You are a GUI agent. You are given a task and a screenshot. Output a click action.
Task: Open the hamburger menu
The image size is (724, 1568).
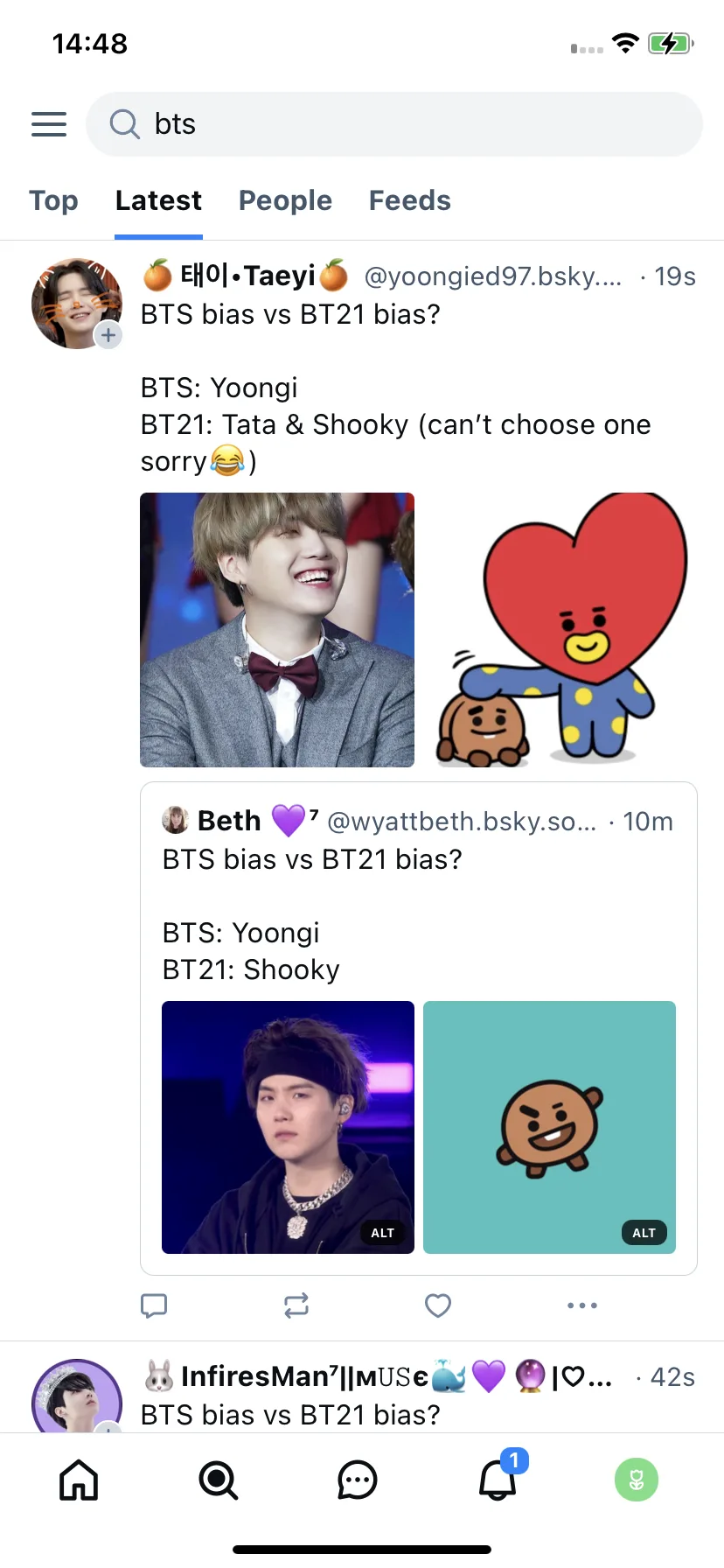(49, 124)
